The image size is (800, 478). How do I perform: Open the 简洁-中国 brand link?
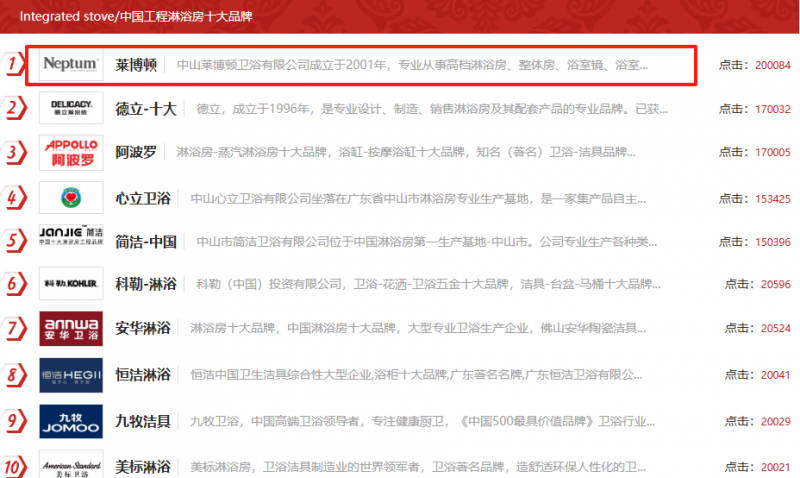145,242
